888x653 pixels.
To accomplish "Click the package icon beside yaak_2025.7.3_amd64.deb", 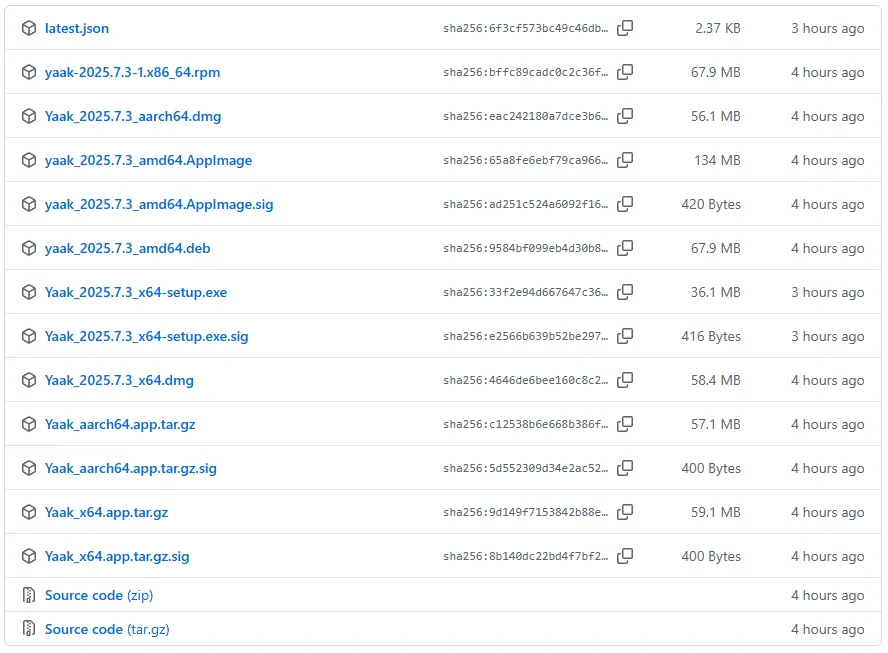I will point(29,249).
